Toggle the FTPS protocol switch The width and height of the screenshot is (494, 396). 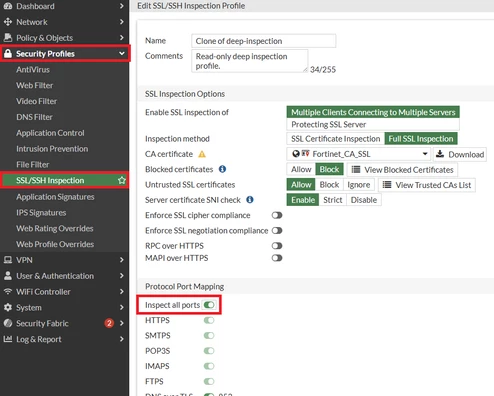[x=209, y=381]
